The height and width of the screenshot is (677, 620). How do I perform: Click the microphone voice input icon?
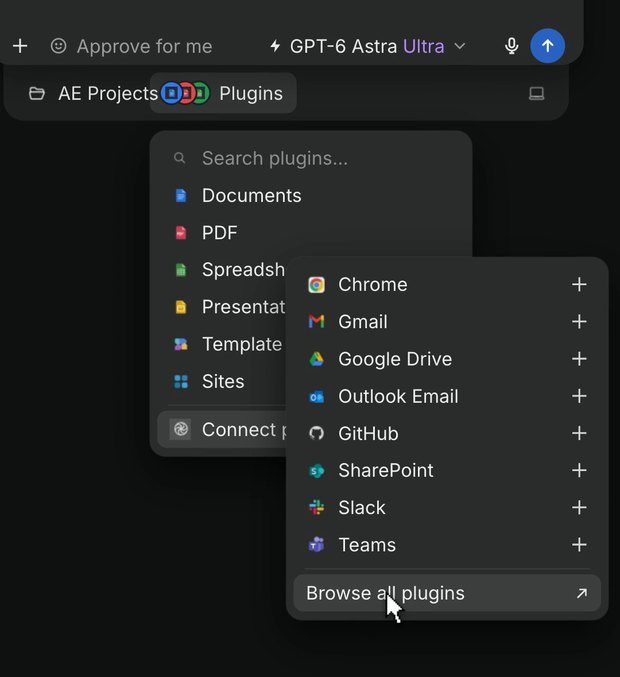tap(512, 46)
